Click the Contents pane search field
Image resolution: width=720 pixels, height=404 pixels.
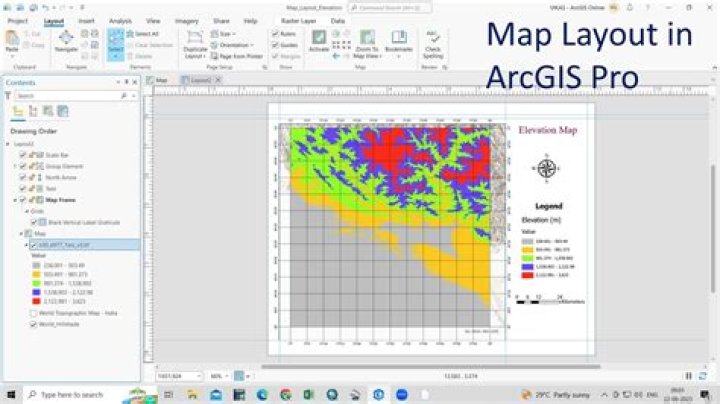71,95
